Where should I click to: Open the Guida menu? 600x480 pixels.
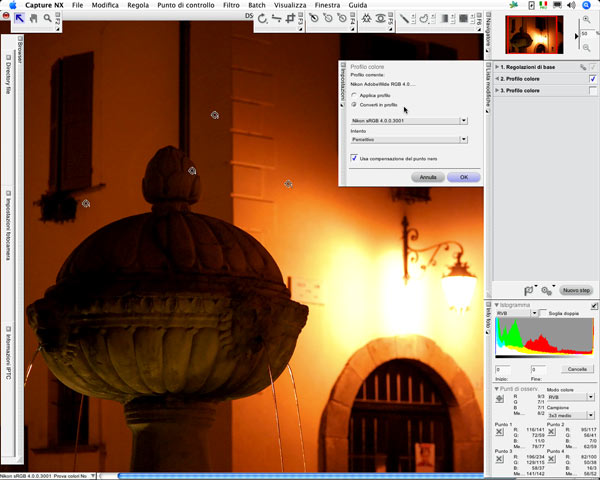pyautogui.click(x=358, y=5)
